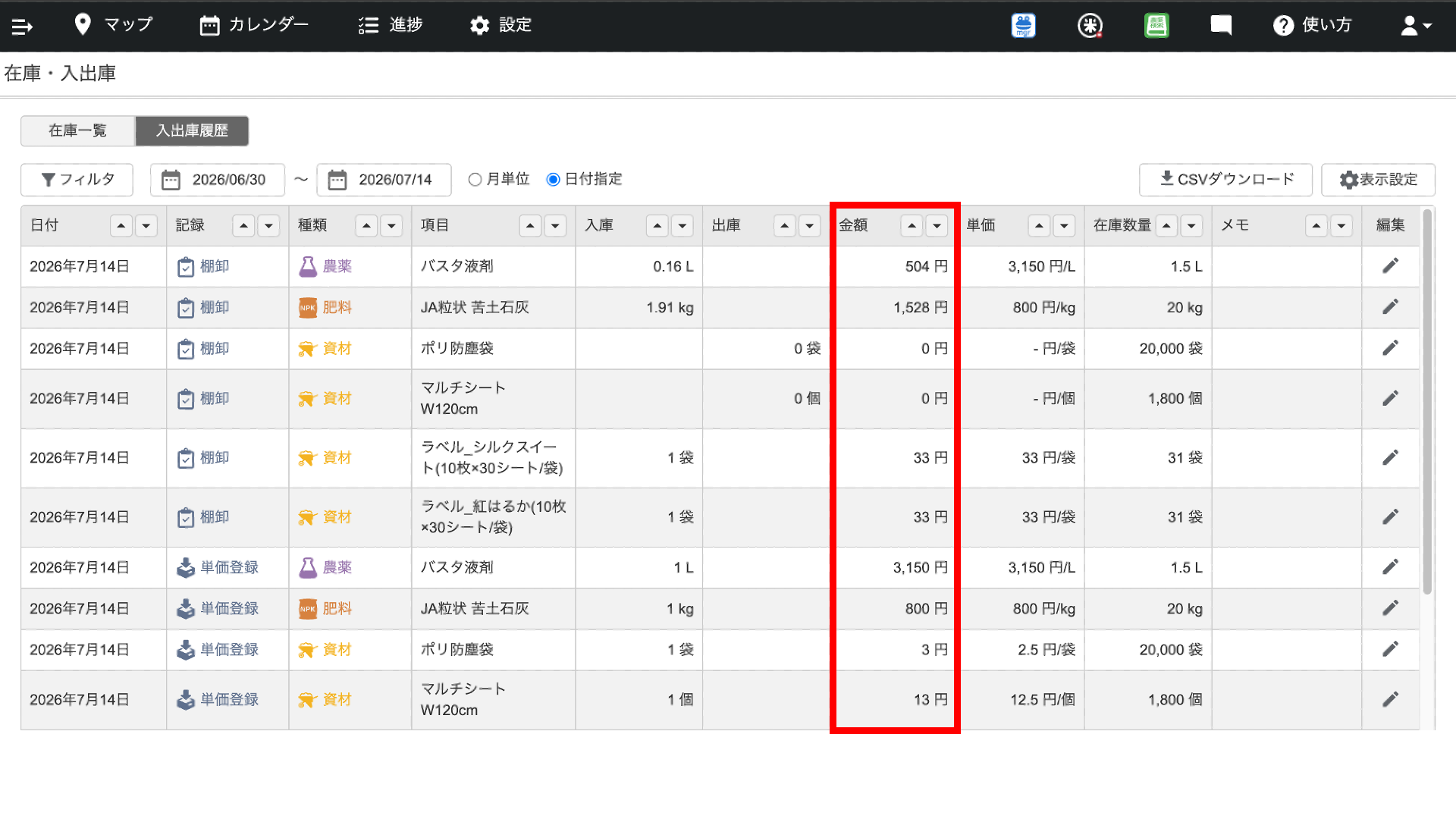Edit the ポリ防塵袋 棚卸 row
The height and width of the screenshot is (819, 1456).
(x=1390, y=348)
